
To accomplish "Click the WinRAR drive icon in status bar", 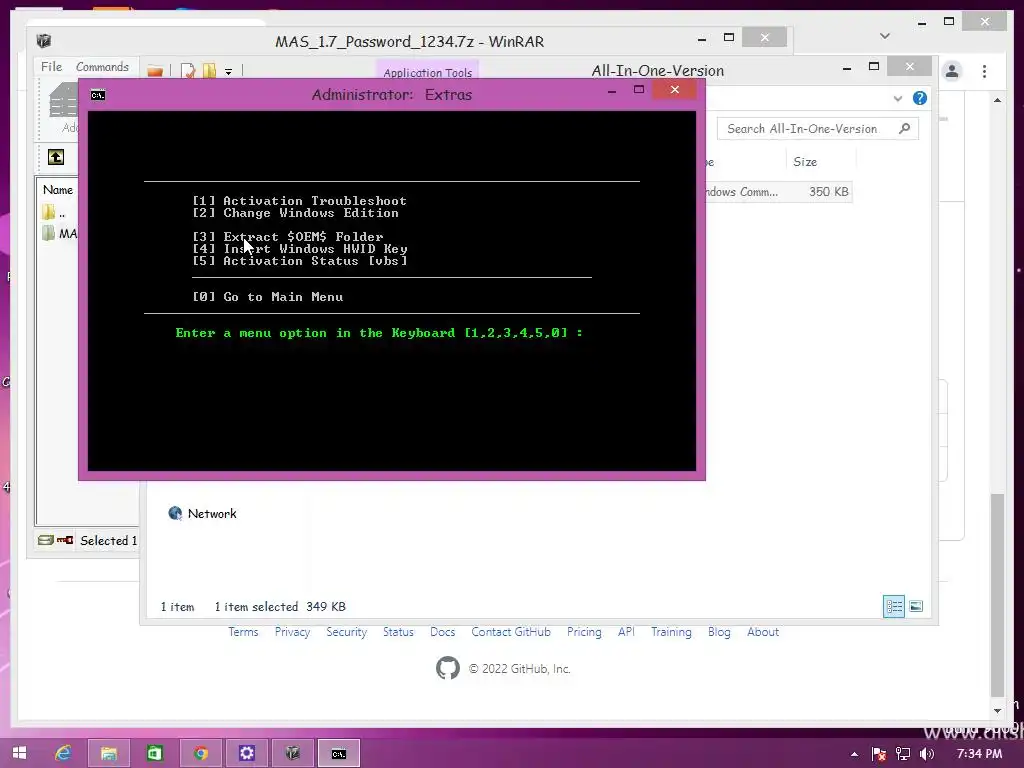I will point(46,540).
